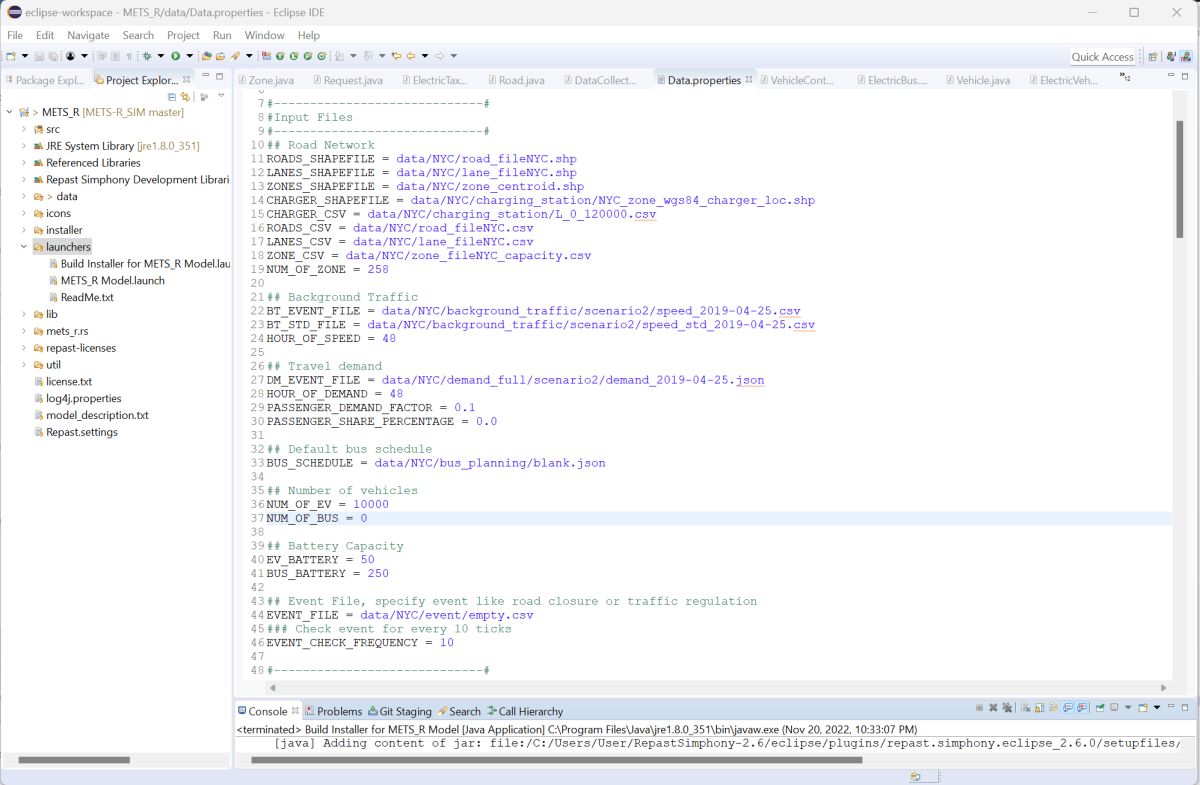The height and width of the screenshot is (785, 1200).
Task: Expand the JRE System Library node
Action: pos(24,146)
